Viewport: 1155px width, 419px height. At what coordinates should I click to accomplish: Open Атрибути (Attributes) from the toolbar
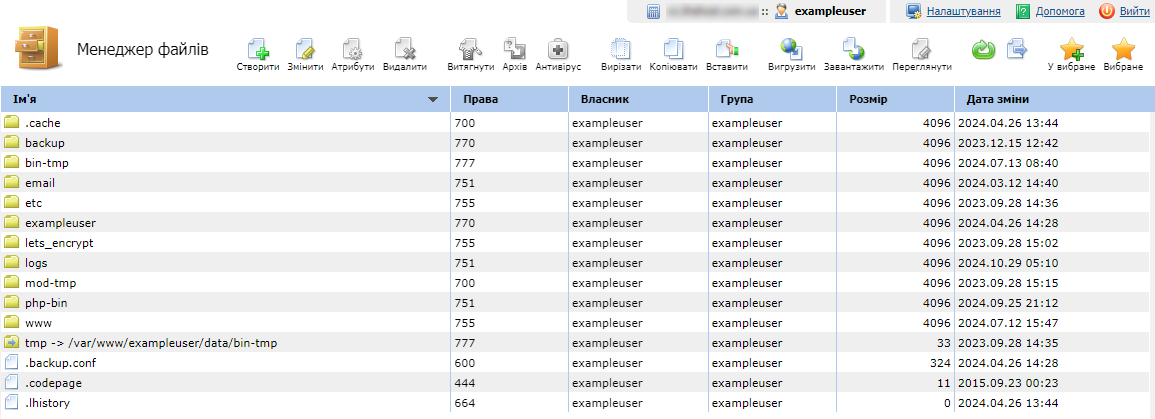pyautogui.click(x=353, y=49)
